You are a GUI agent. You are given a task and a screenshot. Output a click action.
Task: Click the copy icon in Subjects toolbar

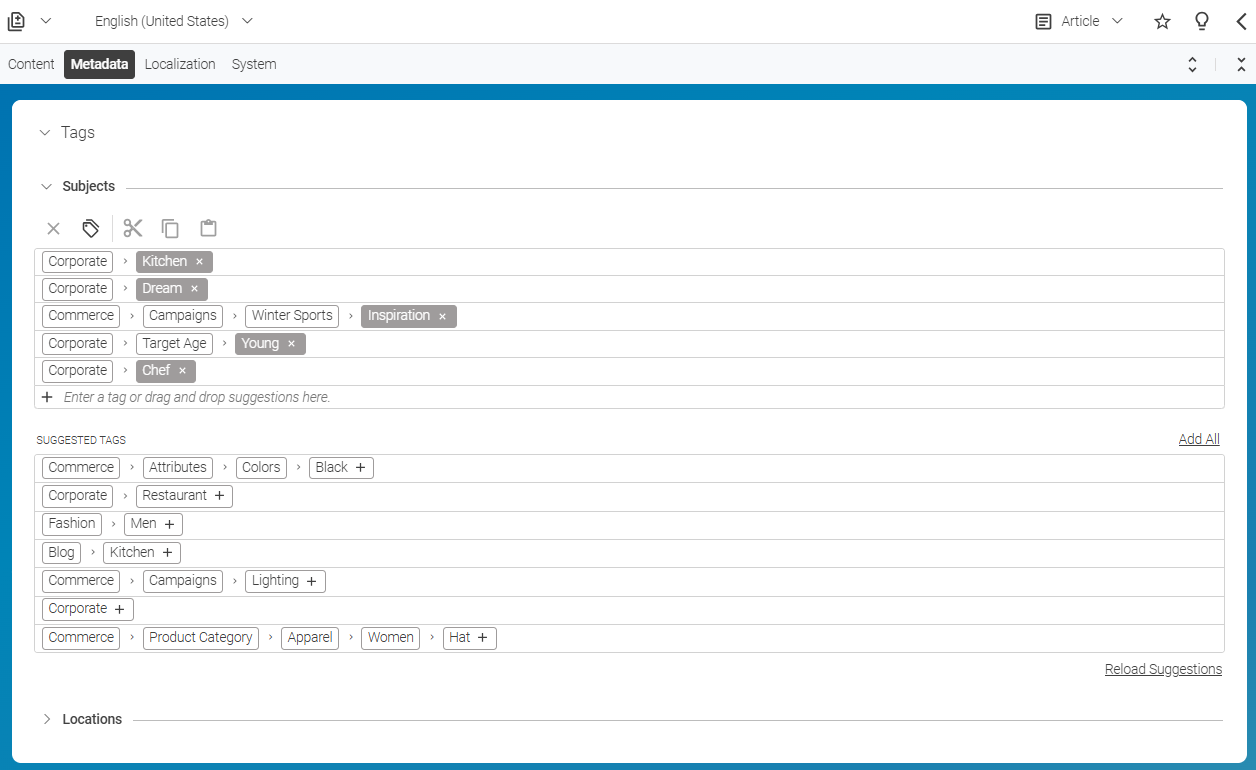pos(171,229)
